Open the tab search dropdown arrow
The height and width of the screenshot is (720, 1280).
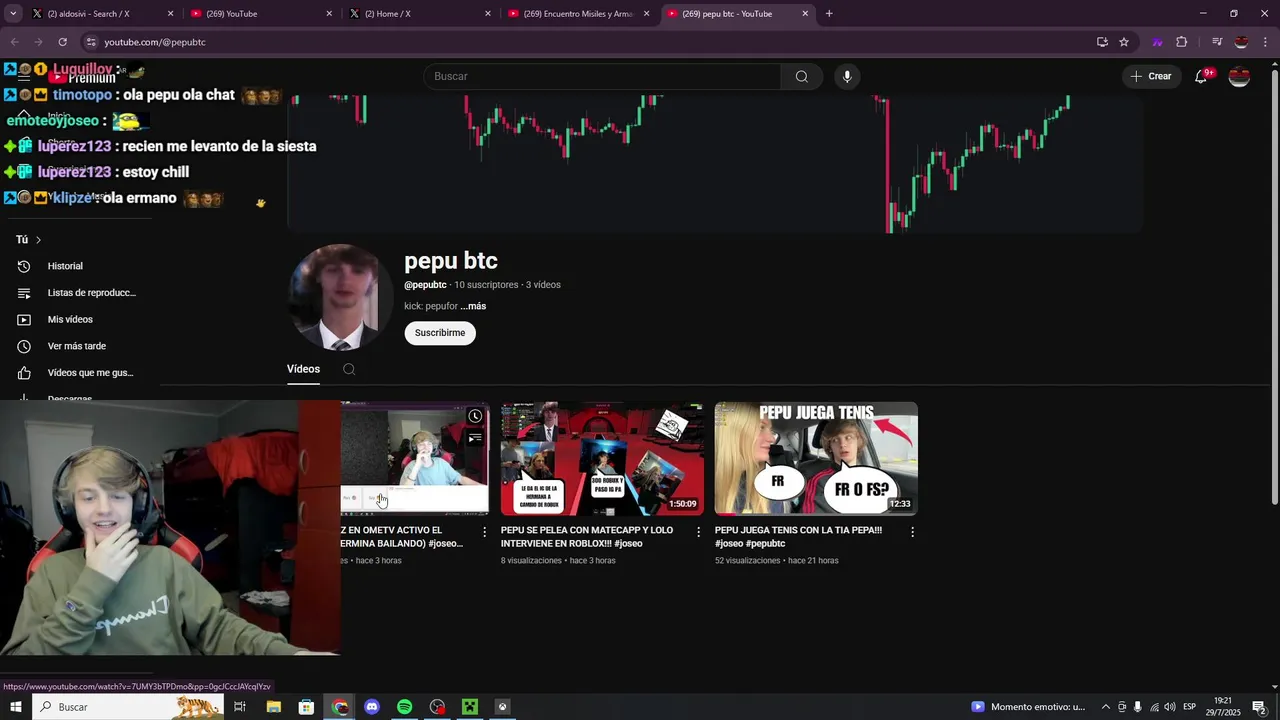pyautogui.click(x=13, y=14)
